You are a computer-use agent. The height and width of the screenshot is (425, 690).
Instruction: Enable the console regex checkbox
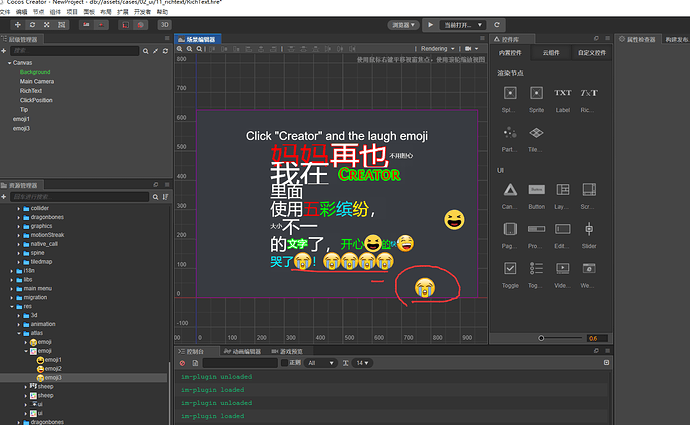click(284, 363)
